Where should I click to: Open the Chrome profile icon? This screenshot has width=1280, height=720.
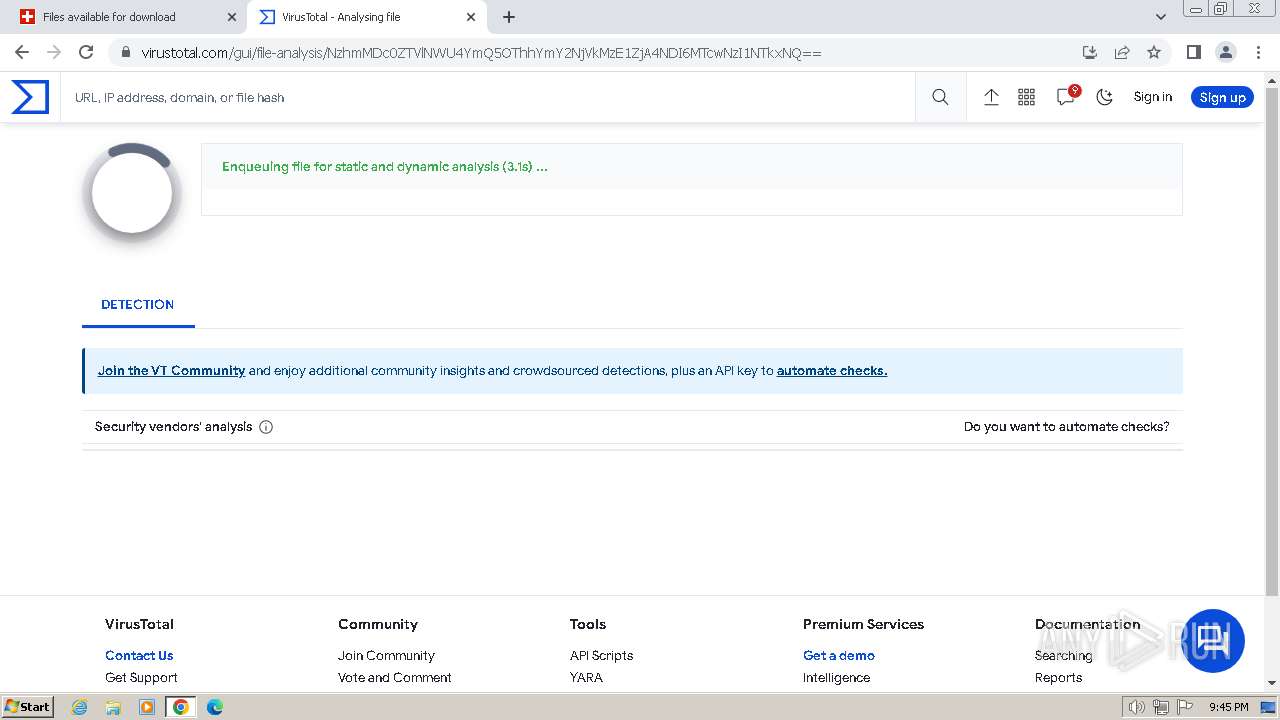[1225, 52]
